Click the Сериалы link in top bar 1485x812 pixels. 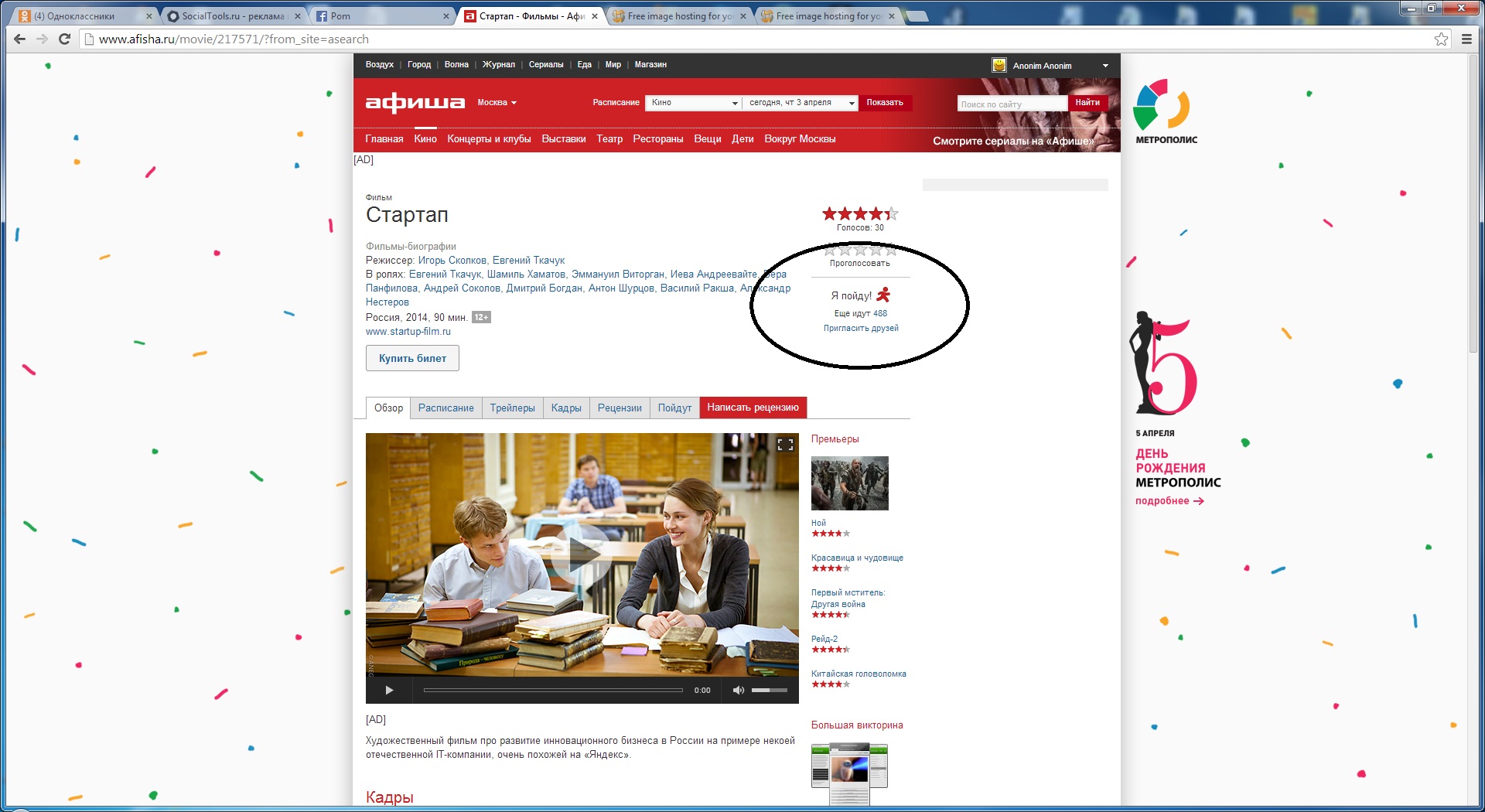coord(546,65)
